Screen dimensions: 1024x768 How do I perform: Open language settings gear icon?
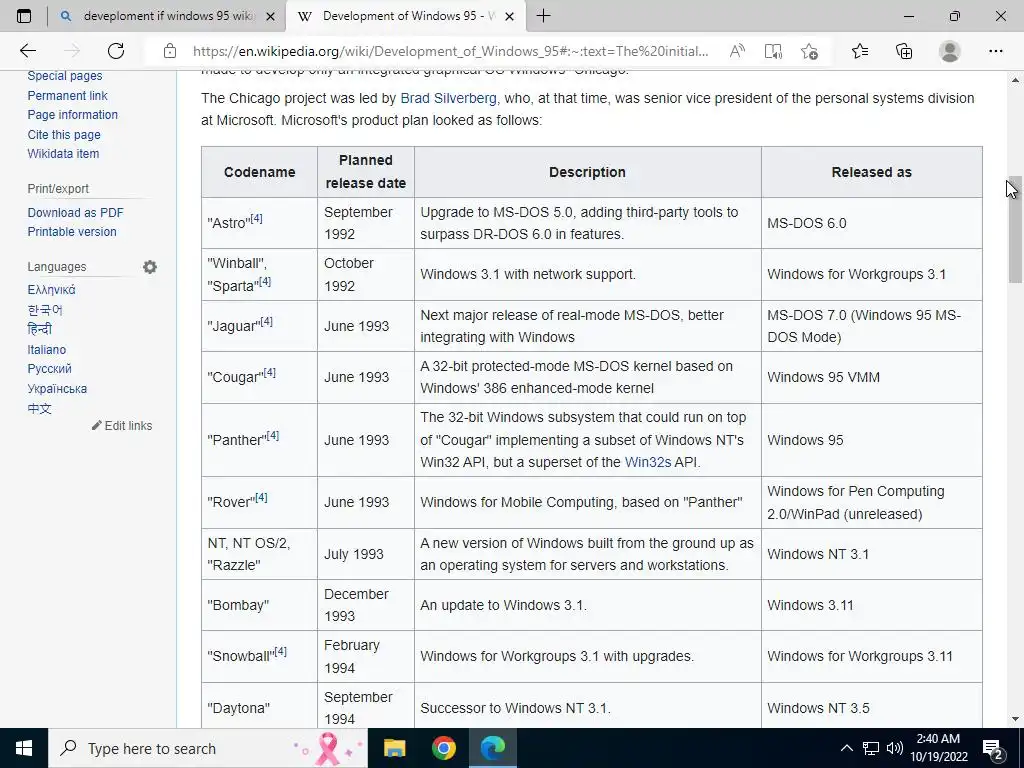pos(150,266)
